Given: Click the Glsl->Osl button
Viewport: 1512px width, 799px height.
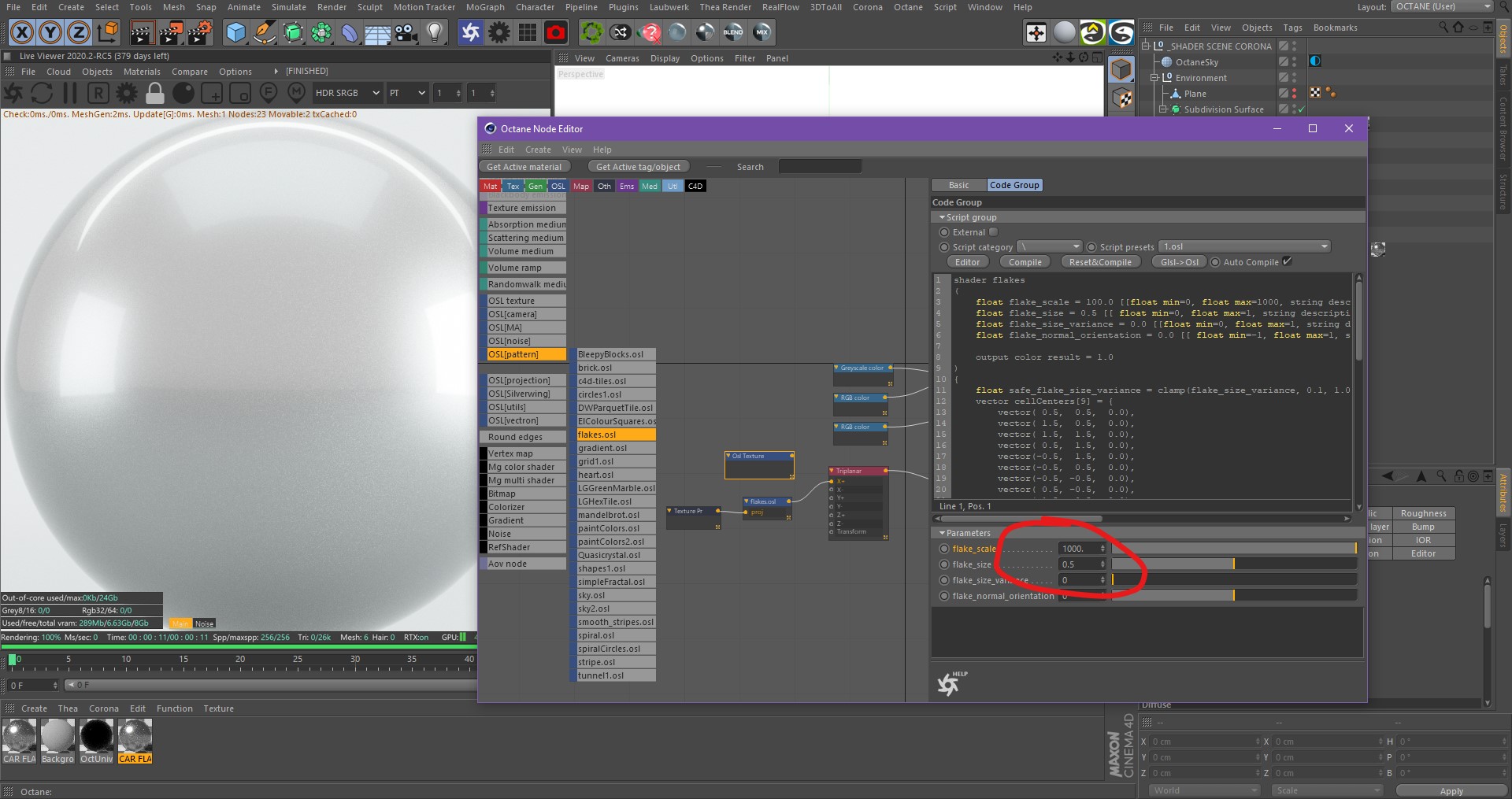Looking at the screenshot, I should (x=1179, y=262).
